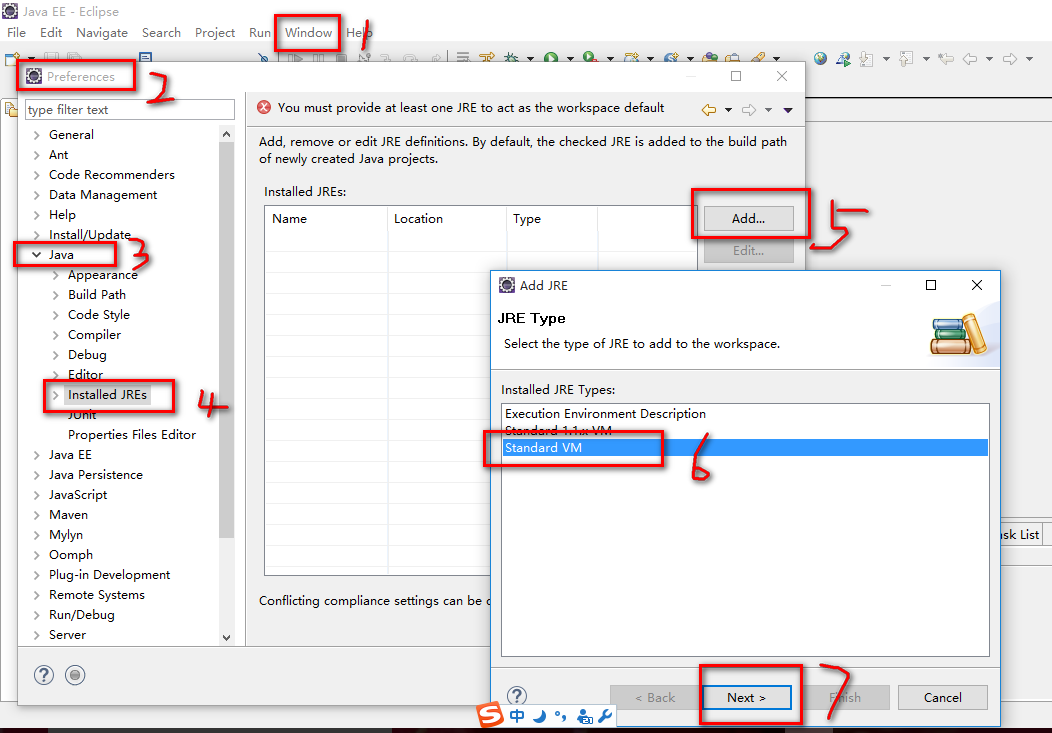Screen dimensions: 1052x733
Task: Collapse the Java tree node
Action: (36, 255)
